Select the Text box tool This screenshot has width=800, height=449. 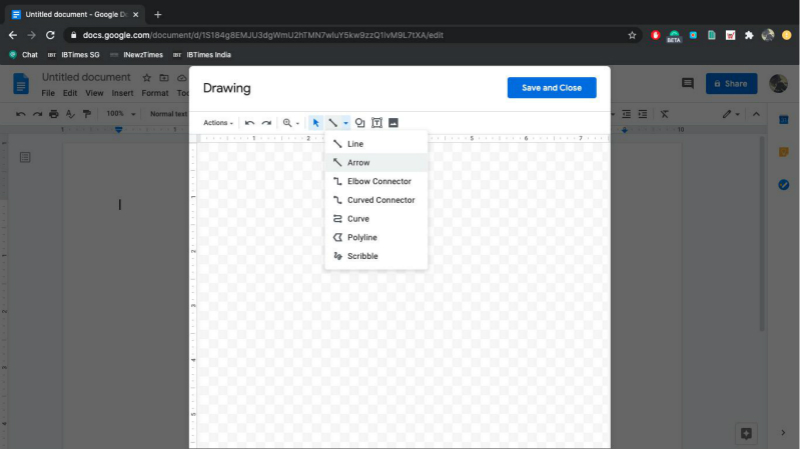pos(377,123)
